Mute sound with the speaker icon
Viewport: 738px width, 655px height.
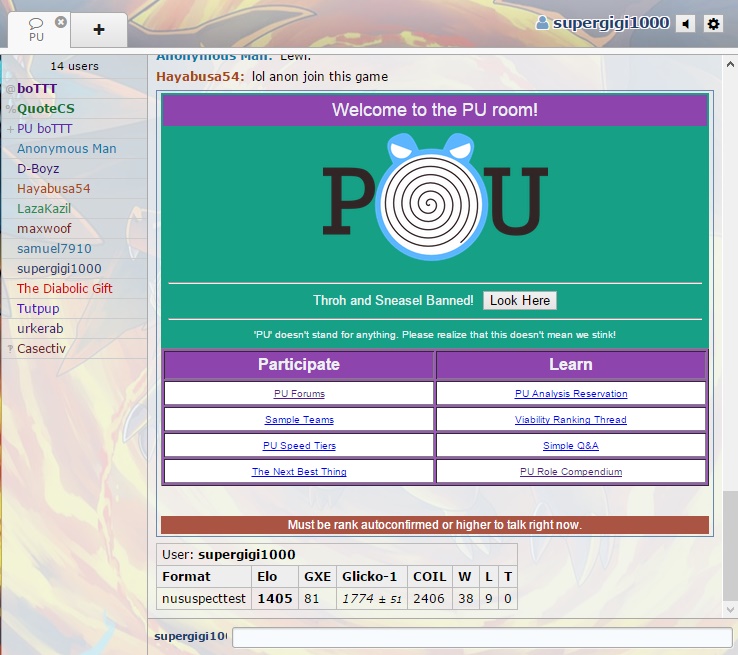coord(686,24)
